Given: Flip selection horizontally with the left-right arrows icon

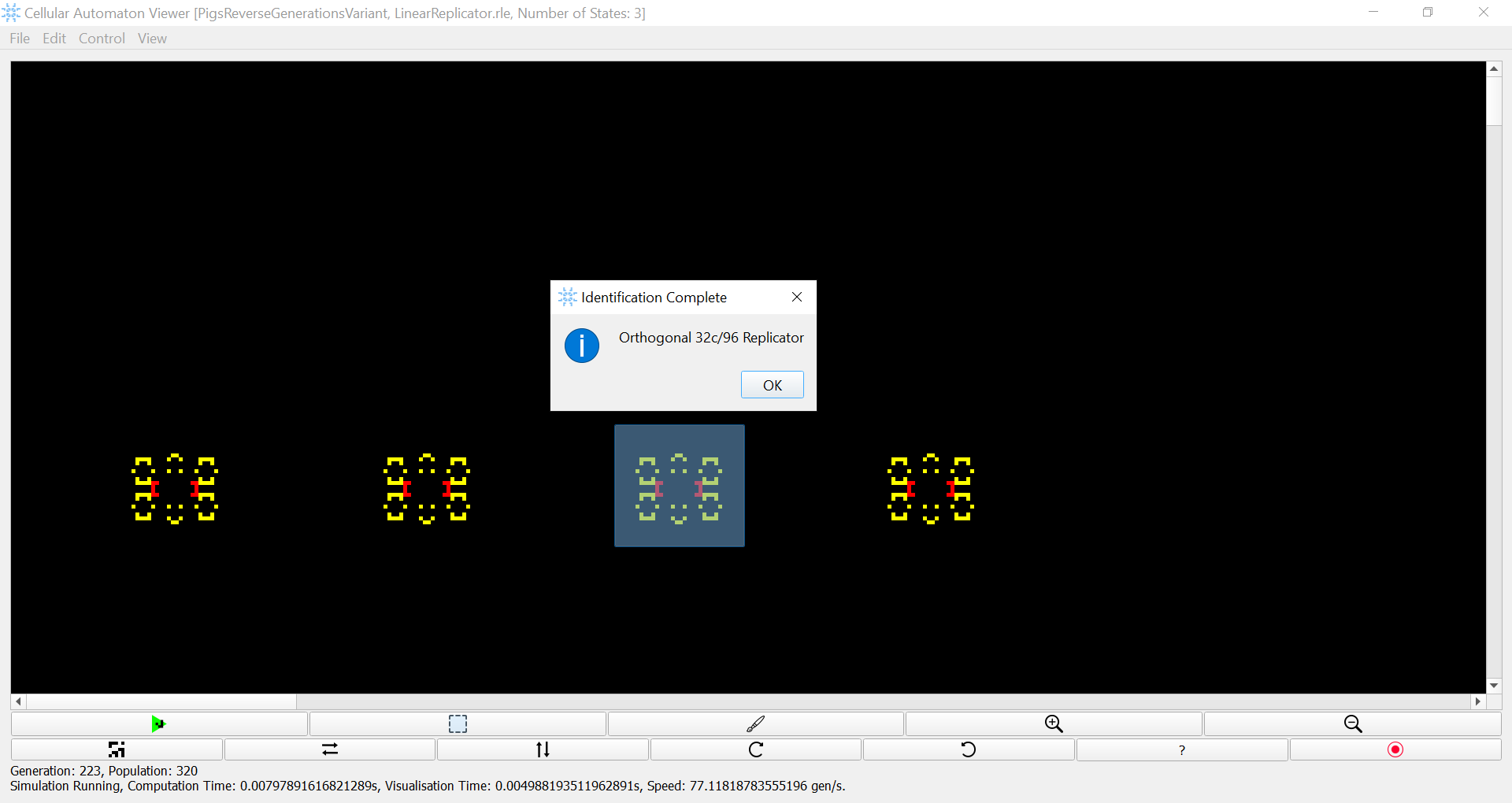Looking at the screenshot, I should tap(330, 749).
